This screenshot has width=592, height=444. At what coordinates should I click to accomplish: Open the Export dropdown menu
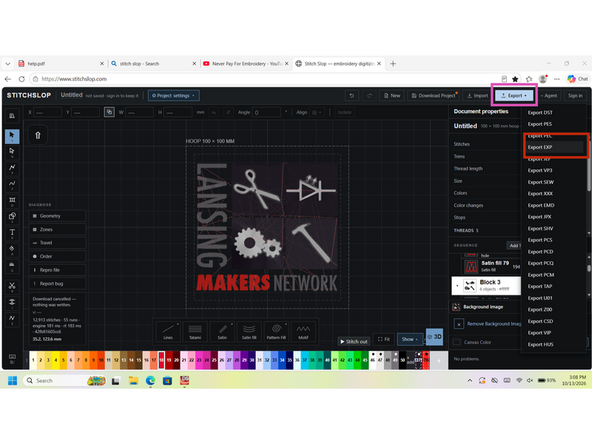tap(514, 96)
